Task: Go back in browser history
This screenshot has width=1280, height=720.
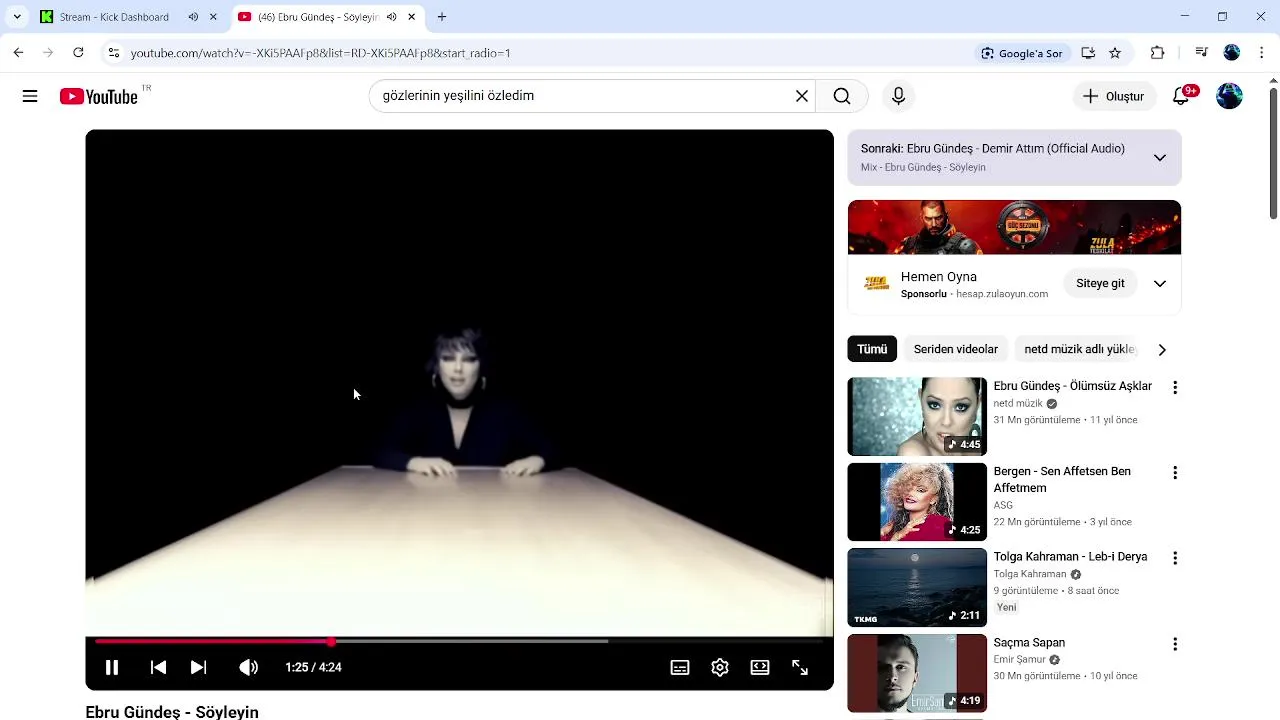Action: 18,53
